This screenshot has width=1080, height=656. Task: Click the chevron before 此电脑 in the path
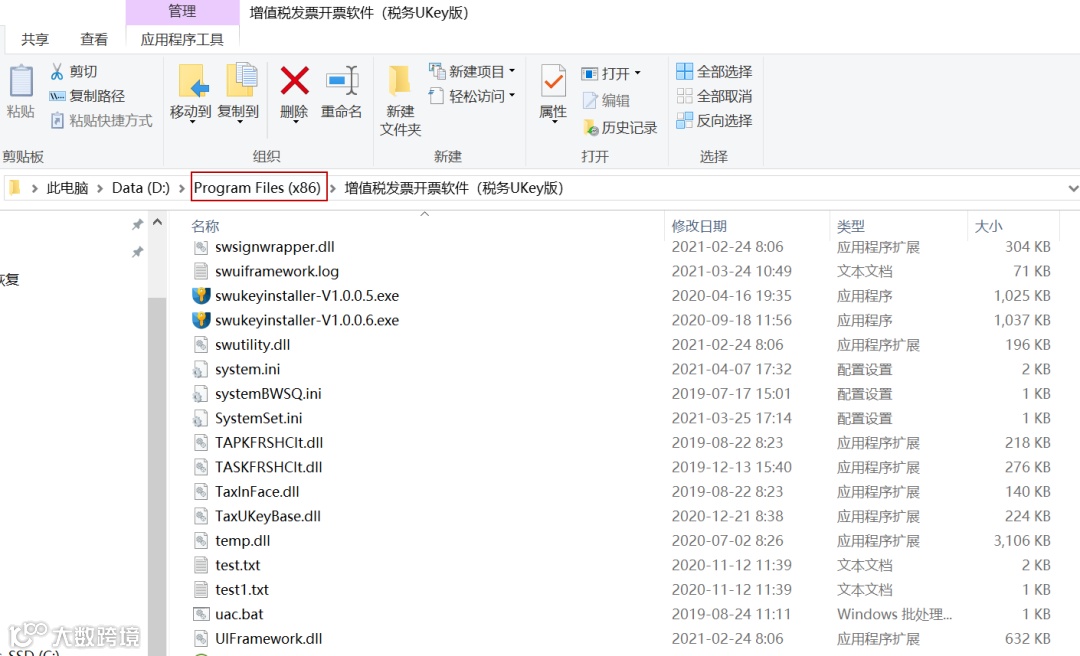click(x=34, y=188)
